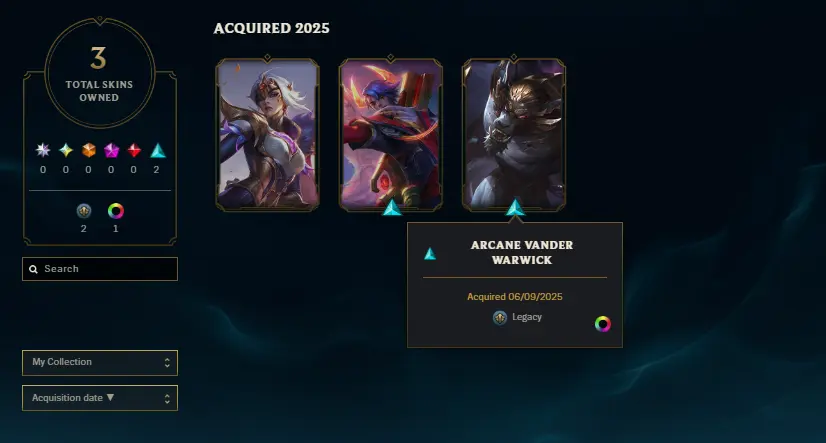This screenshot has width=826, height=443.
Task: Click the teal gem under the middle skin card
Action: point(391,208)
